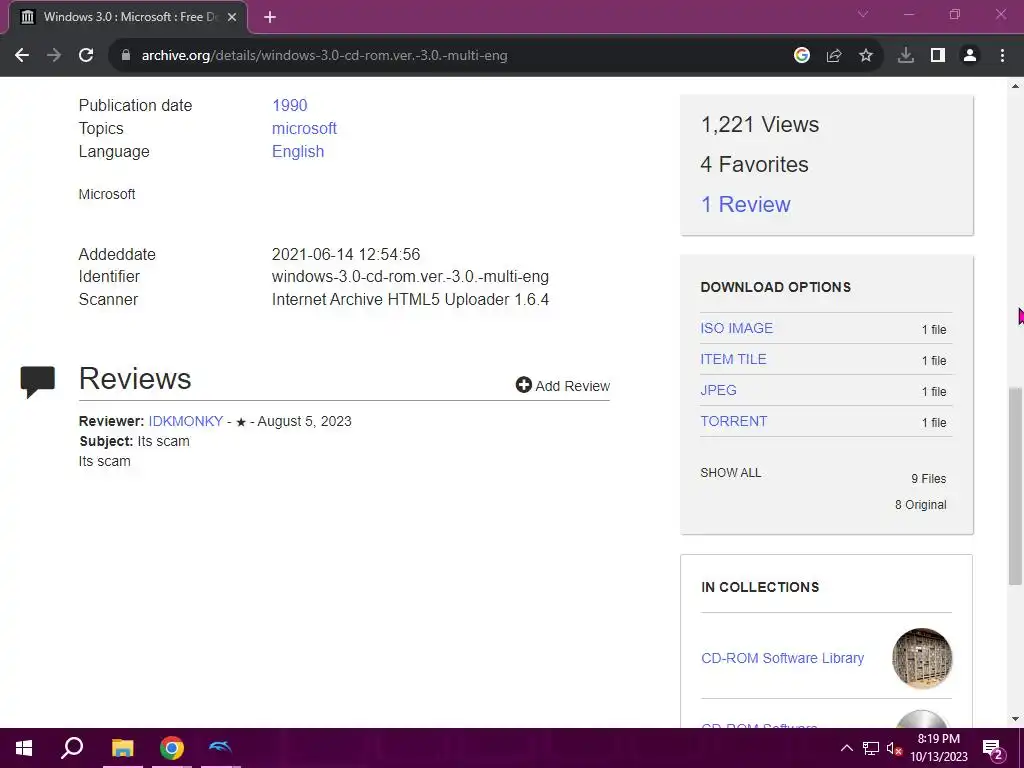Go back to previous page
1024x768 pixels.
point(22,56)
